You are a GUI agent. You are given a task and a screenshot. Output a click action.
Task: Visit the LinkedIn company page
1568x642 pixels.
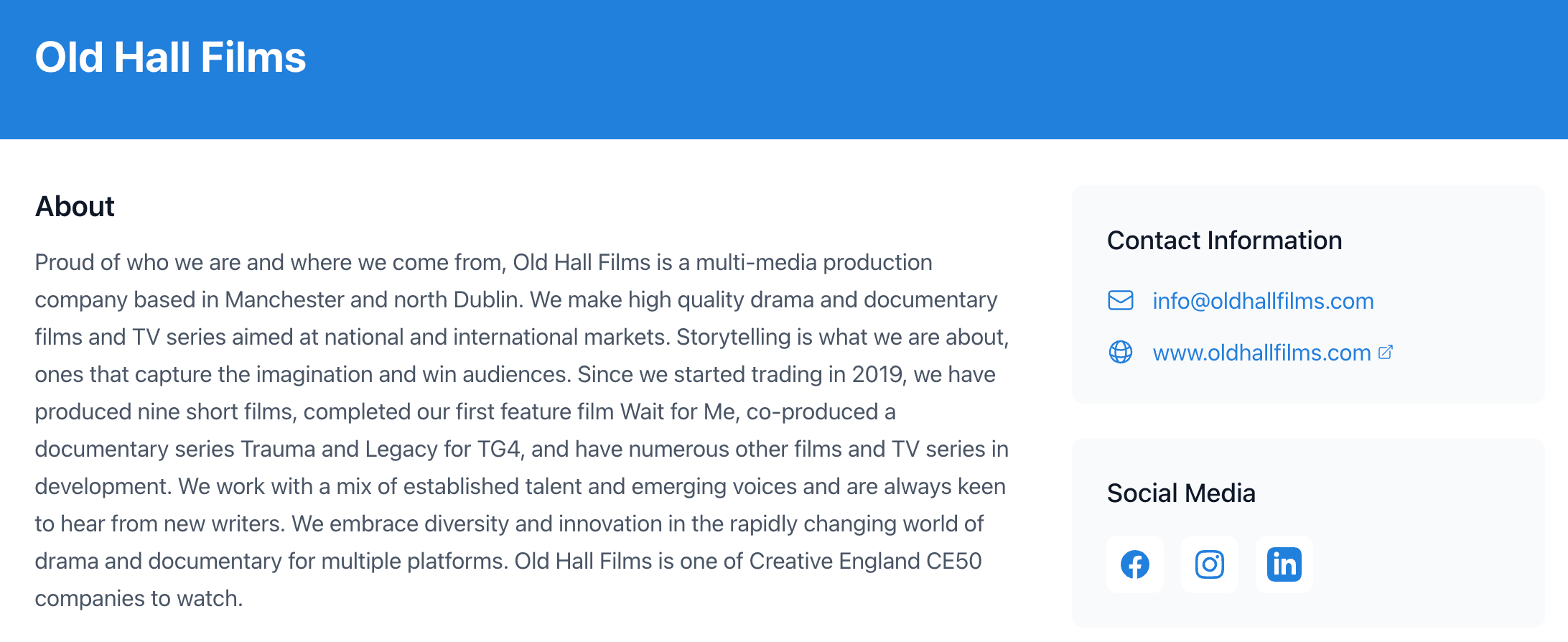[1284, 564]
